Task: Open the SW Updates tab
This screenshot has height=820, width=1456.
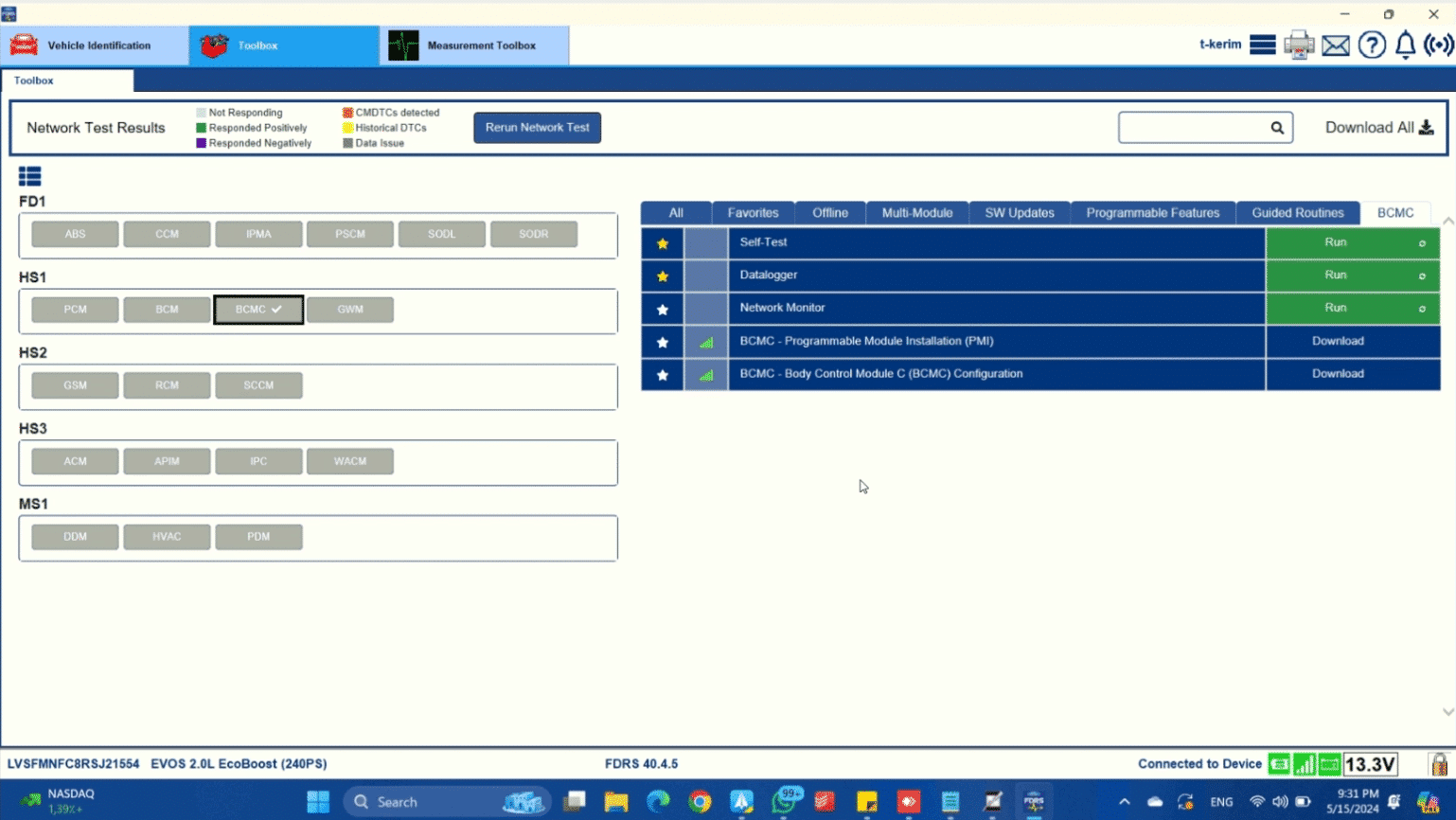Action: (1020, 213)
